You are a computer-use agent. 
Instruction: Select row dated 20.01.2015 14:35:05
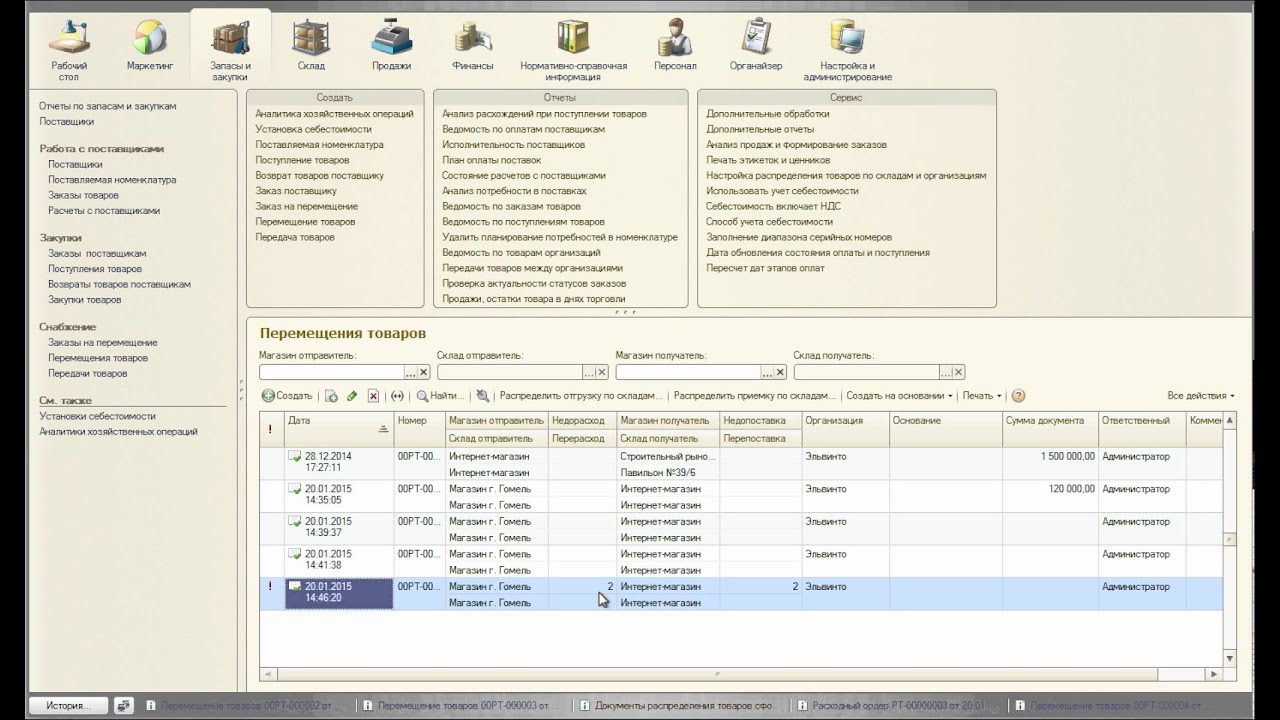coord(740,497)
